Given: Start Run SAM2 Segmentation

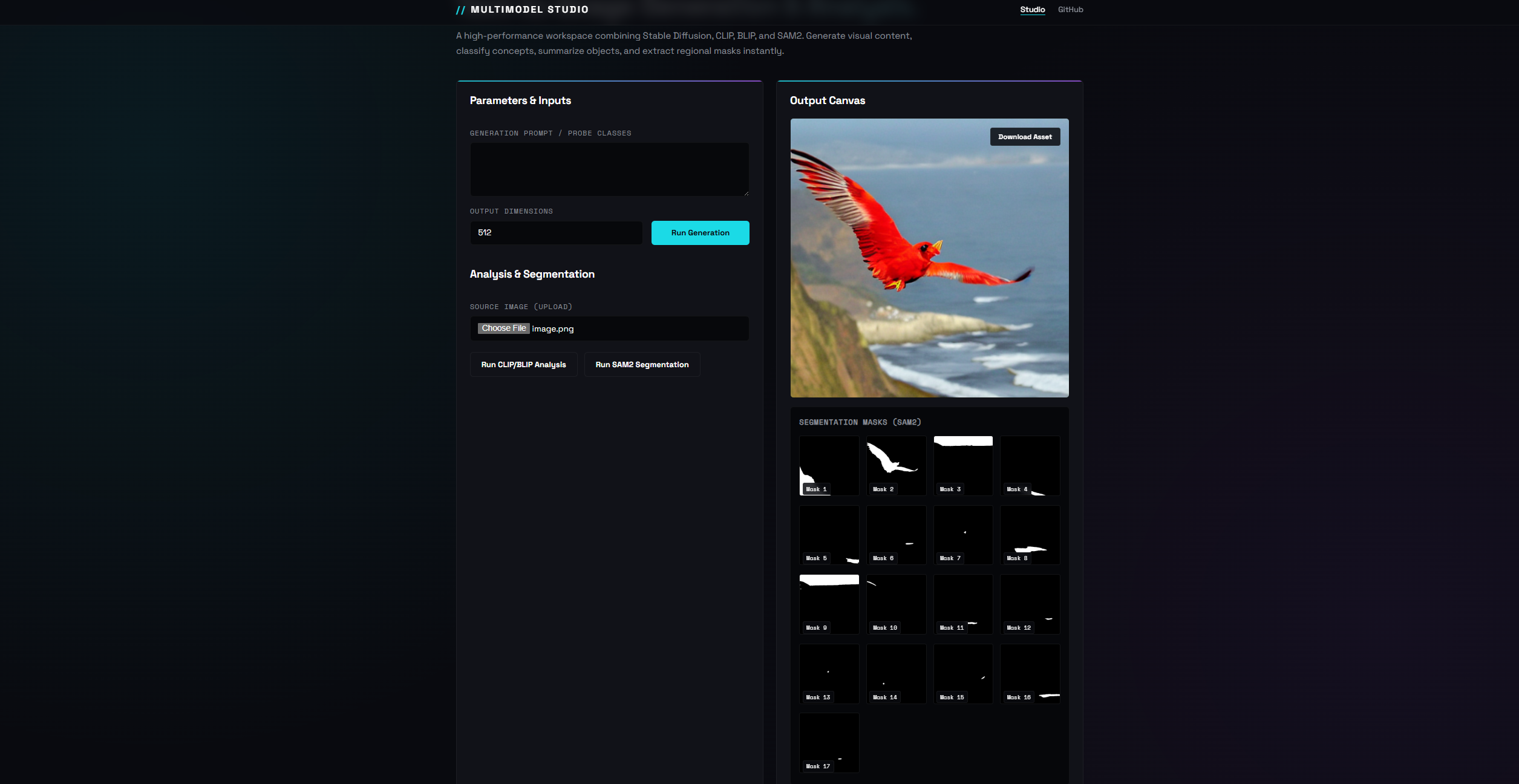Looking at the screenshot, I should (x=642, y=365).
